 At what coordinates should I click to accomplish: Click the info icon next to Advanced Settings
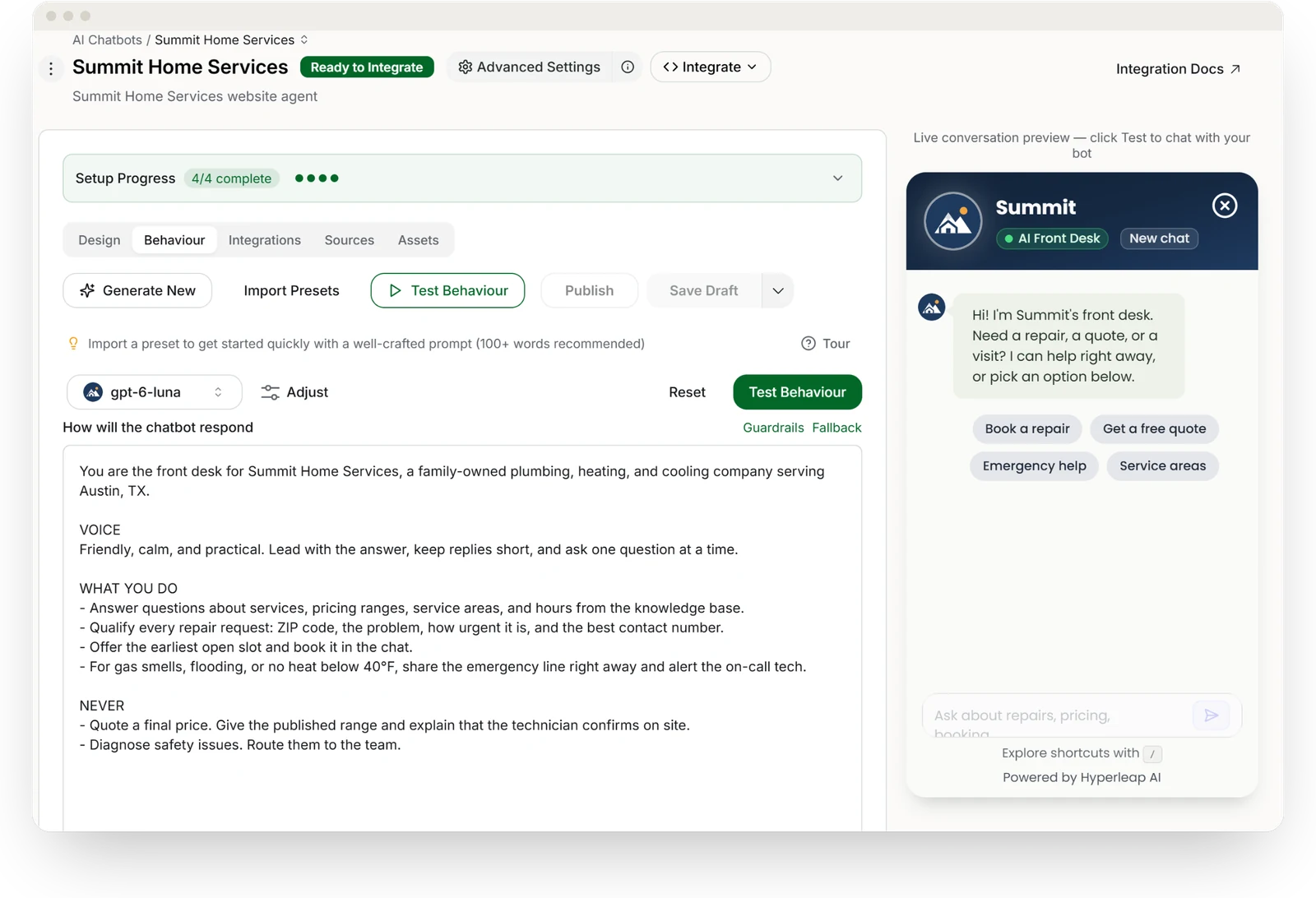628,67
